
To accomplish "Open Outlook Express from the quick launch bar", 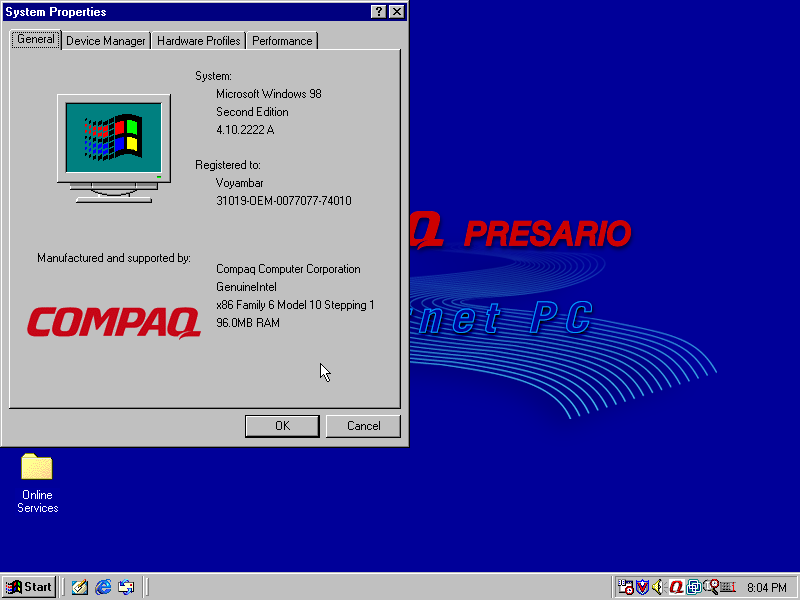I will [126, 587].
